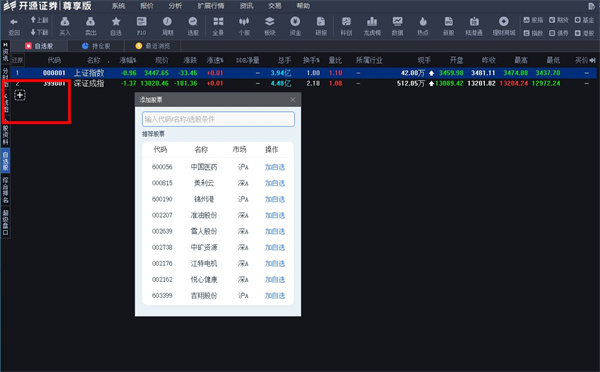Go to previous page with 上翻

(x=39, y=20)
